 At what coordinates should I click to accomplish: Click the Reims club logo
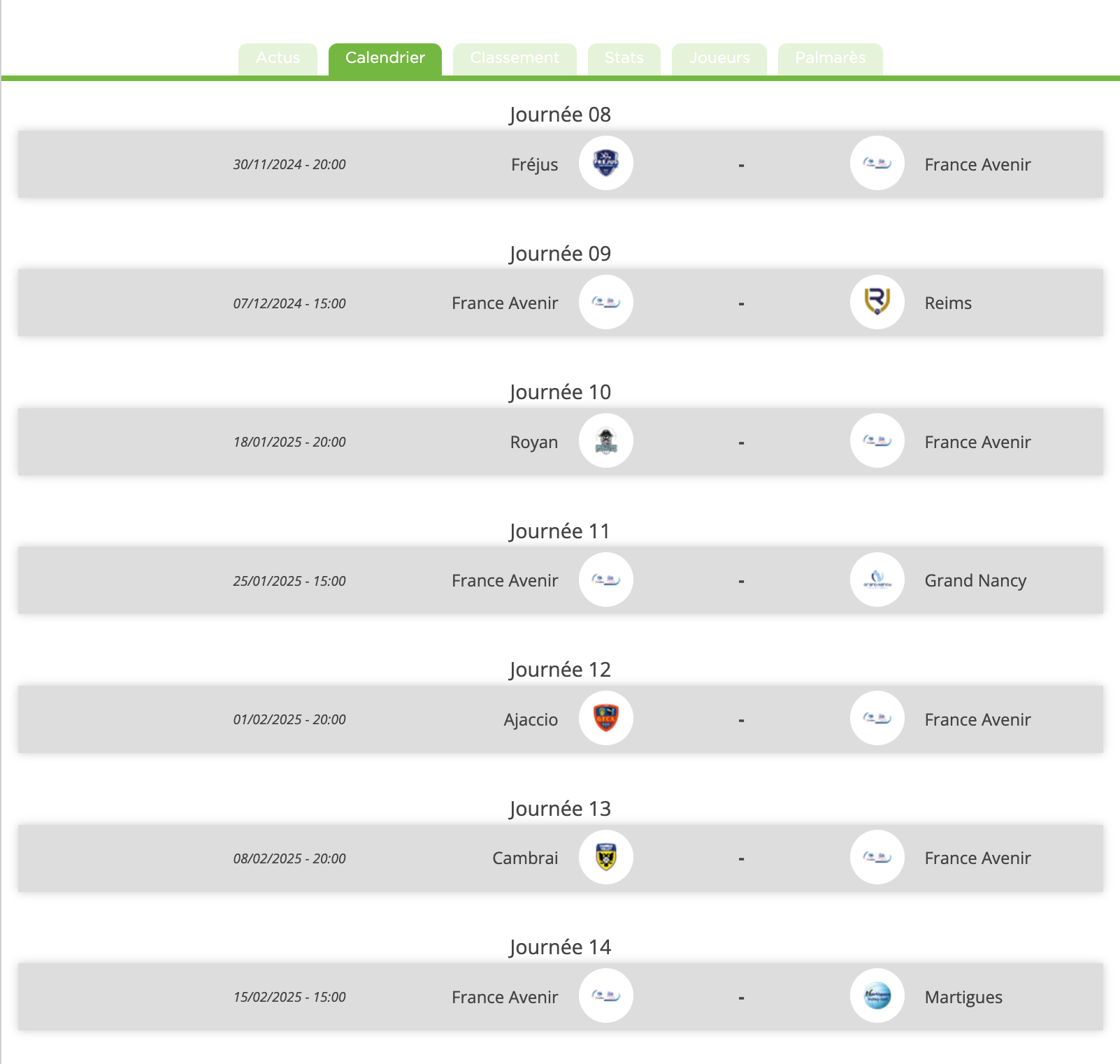(x=877, y=302)
